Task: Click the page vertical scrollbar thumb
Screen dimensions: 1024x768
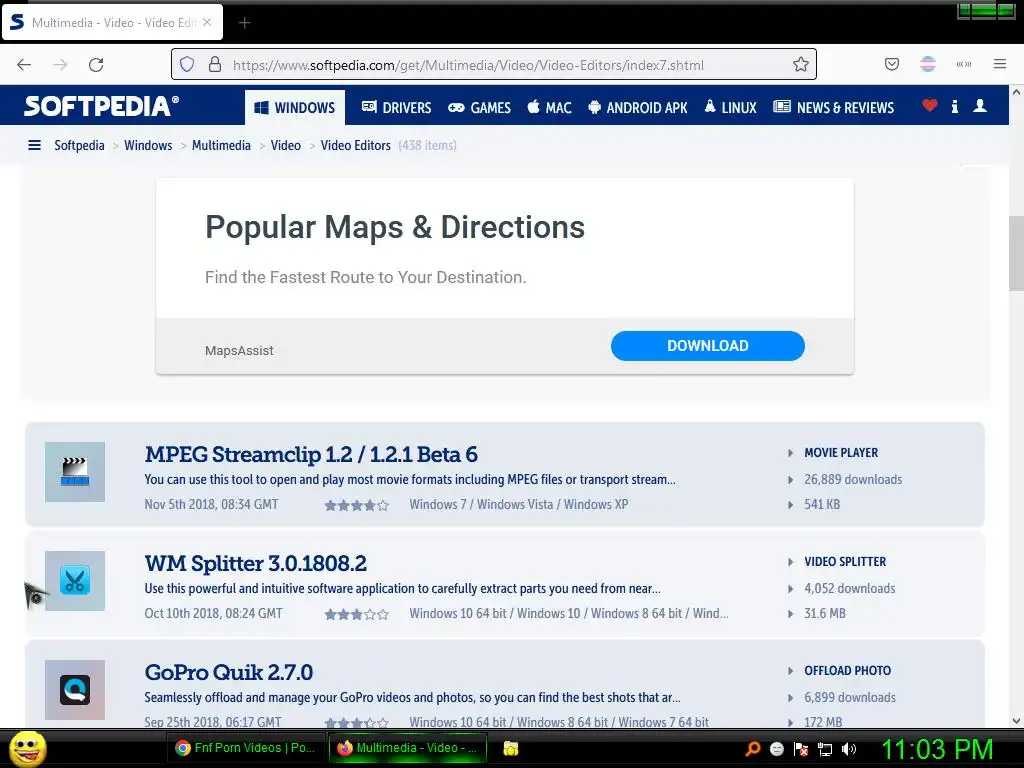Action: click(x=1016, y=253)
